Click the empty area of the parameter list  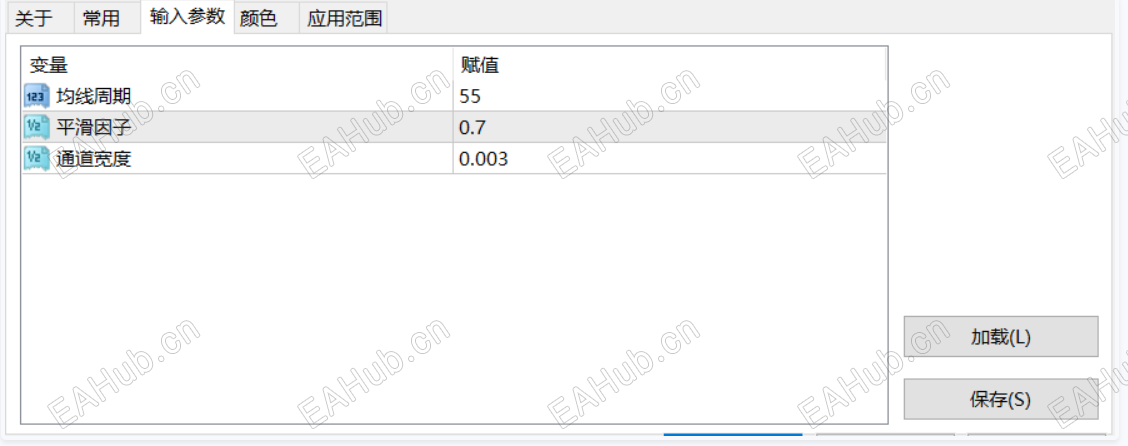point(454,298)
